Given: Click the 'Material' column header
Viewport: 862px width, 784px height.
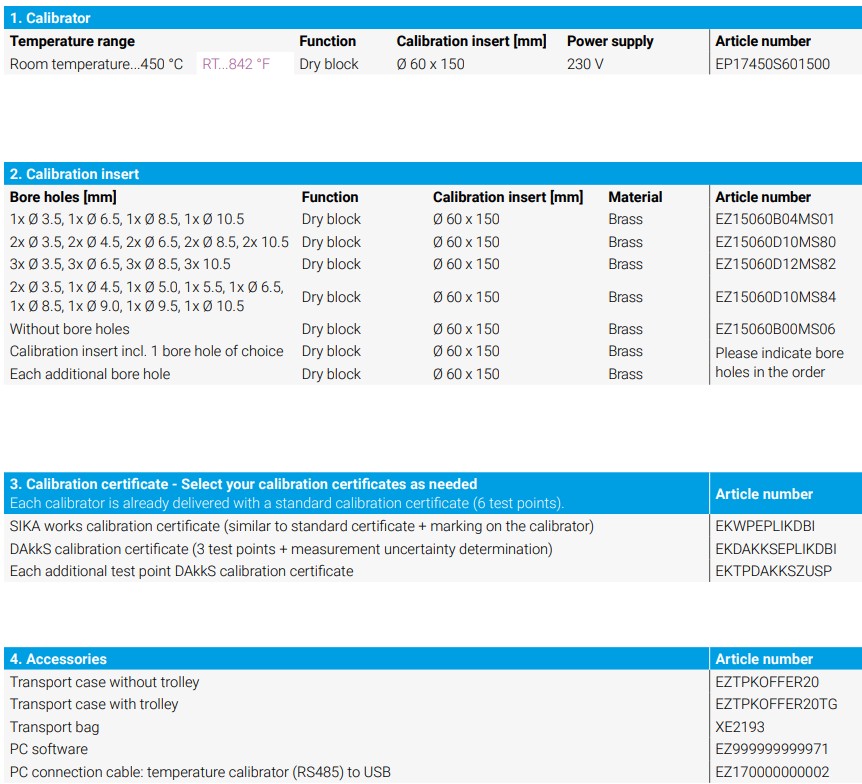Looking at the screenshot, I should 635,197.
